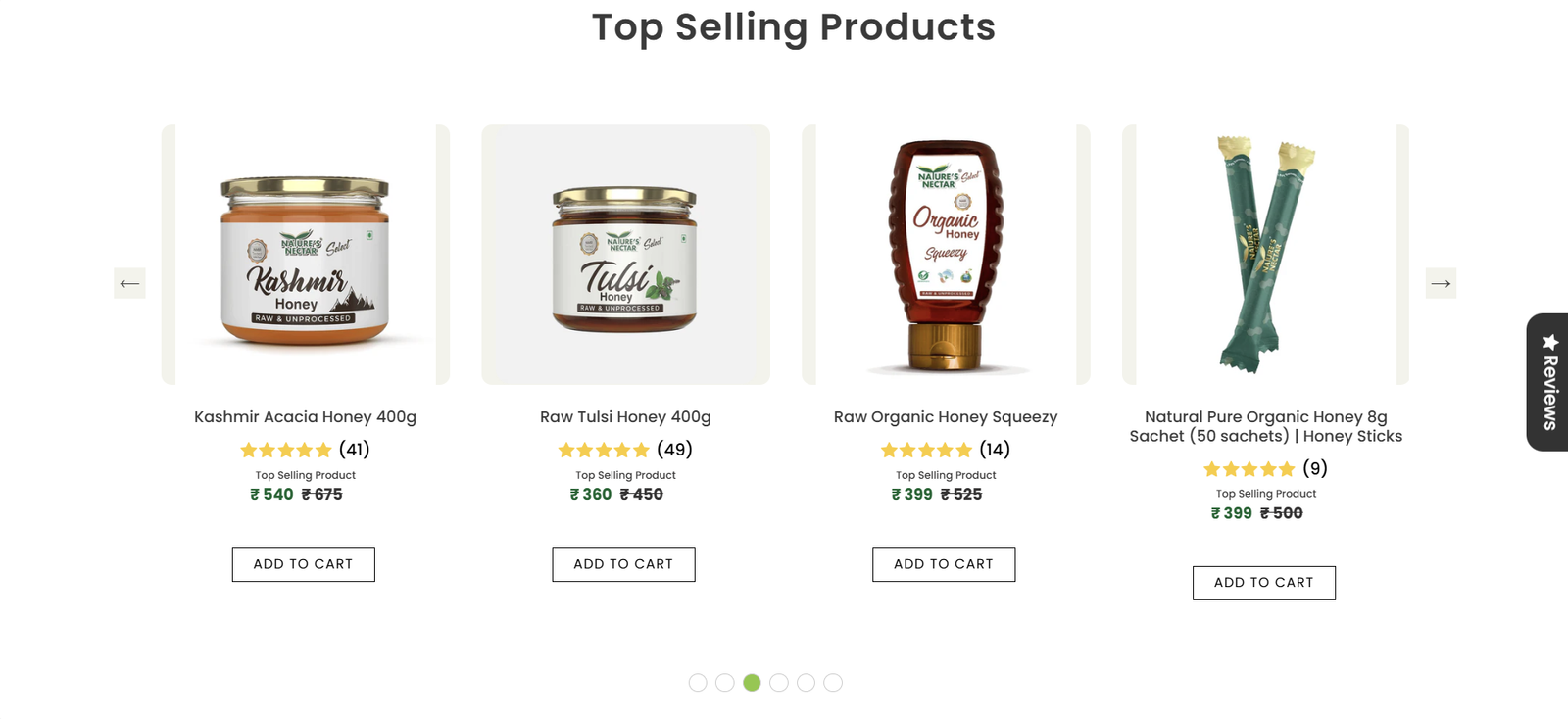Click the Tulsi Honey jar product image

tap(625, 257)
